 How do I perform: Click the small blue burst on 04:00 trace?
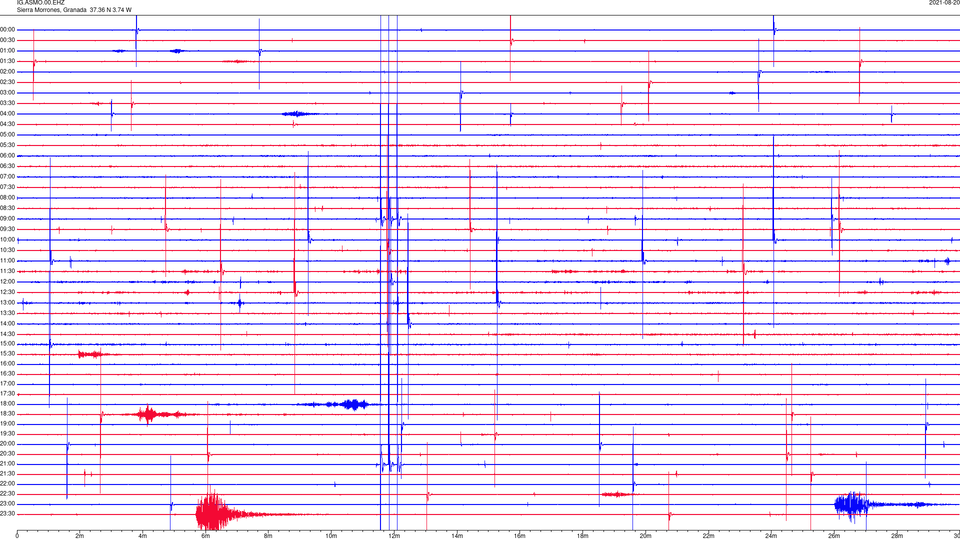click(300, 114)
